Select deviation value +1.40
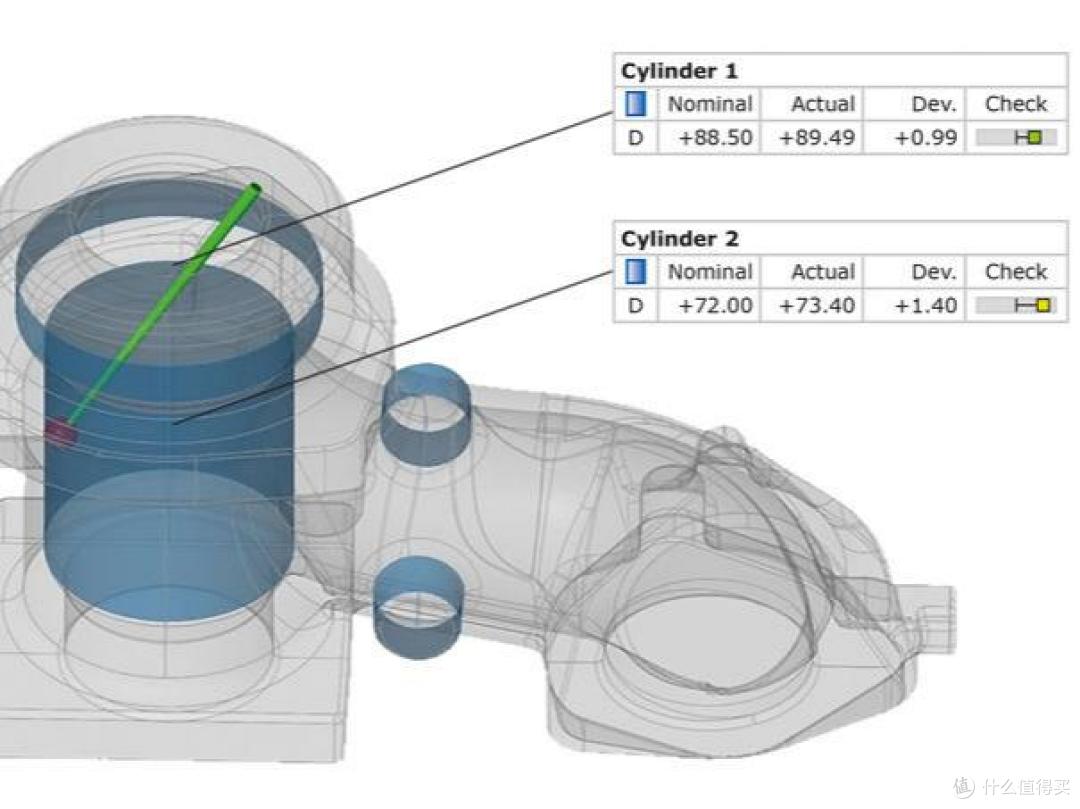 926,305
